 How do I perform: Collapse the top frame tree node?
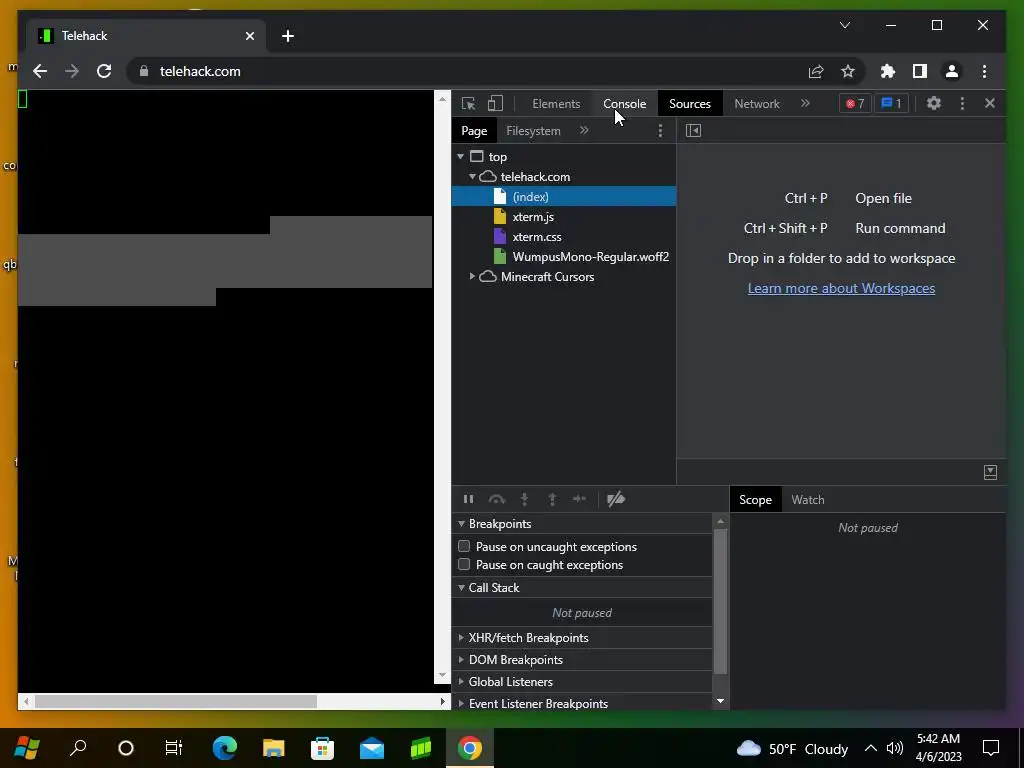point(461,157)
